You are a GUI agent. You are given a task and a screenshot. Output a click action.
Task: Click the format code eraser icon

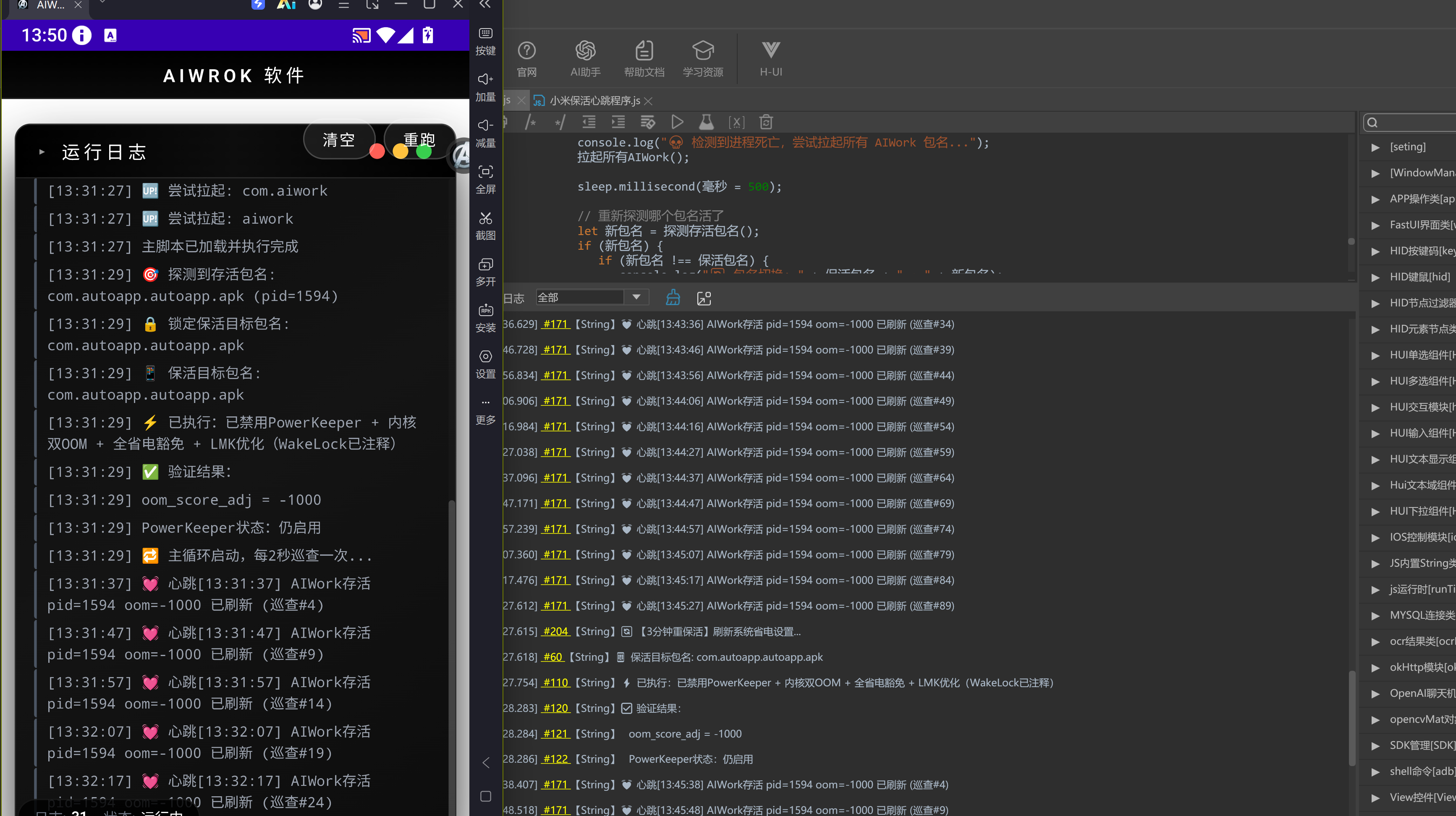tap(648, 122)
